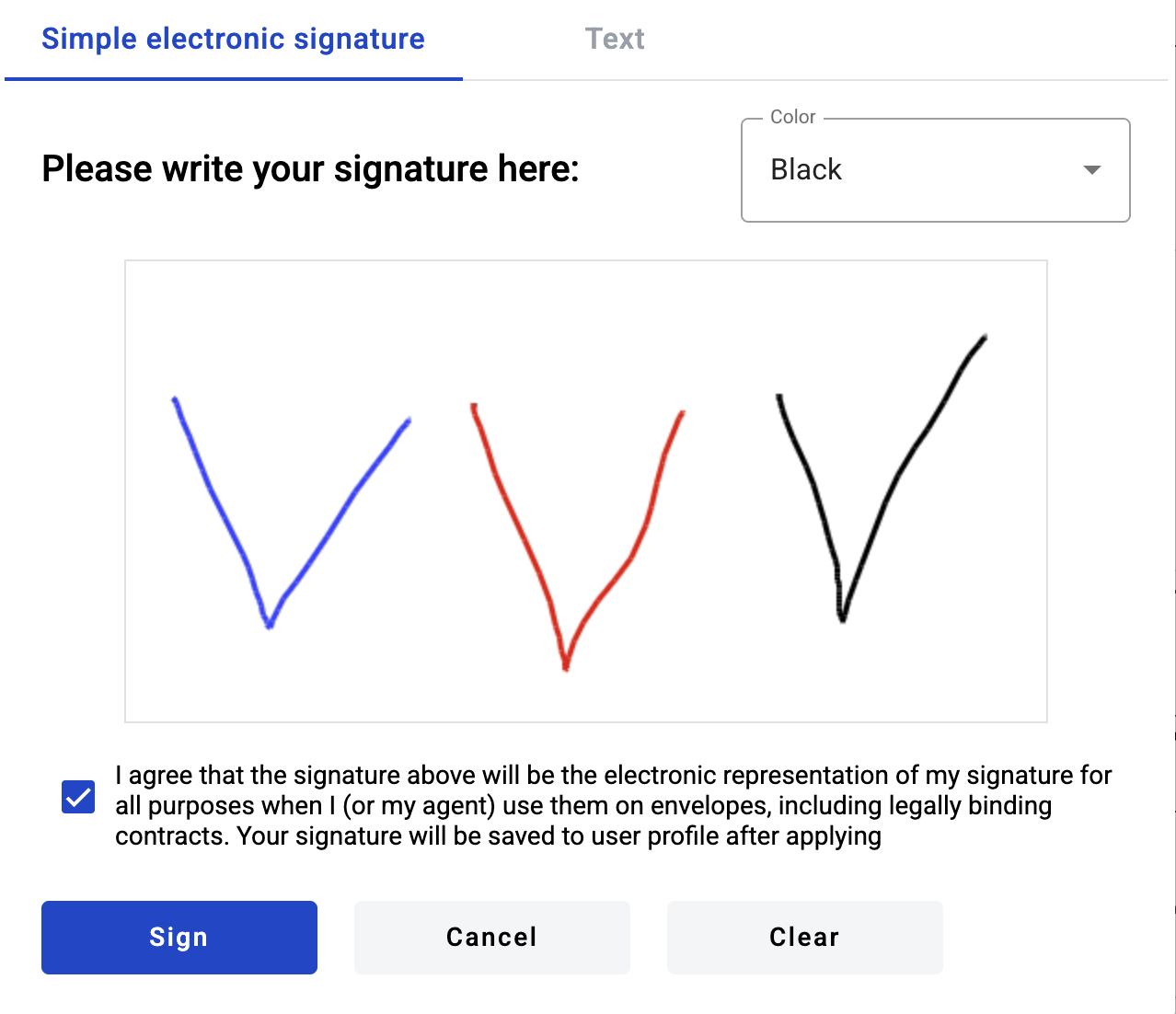Click inside the signature drawing canvas
Viewport: 1176px width, 1014px height.
[x=585, y=490]
